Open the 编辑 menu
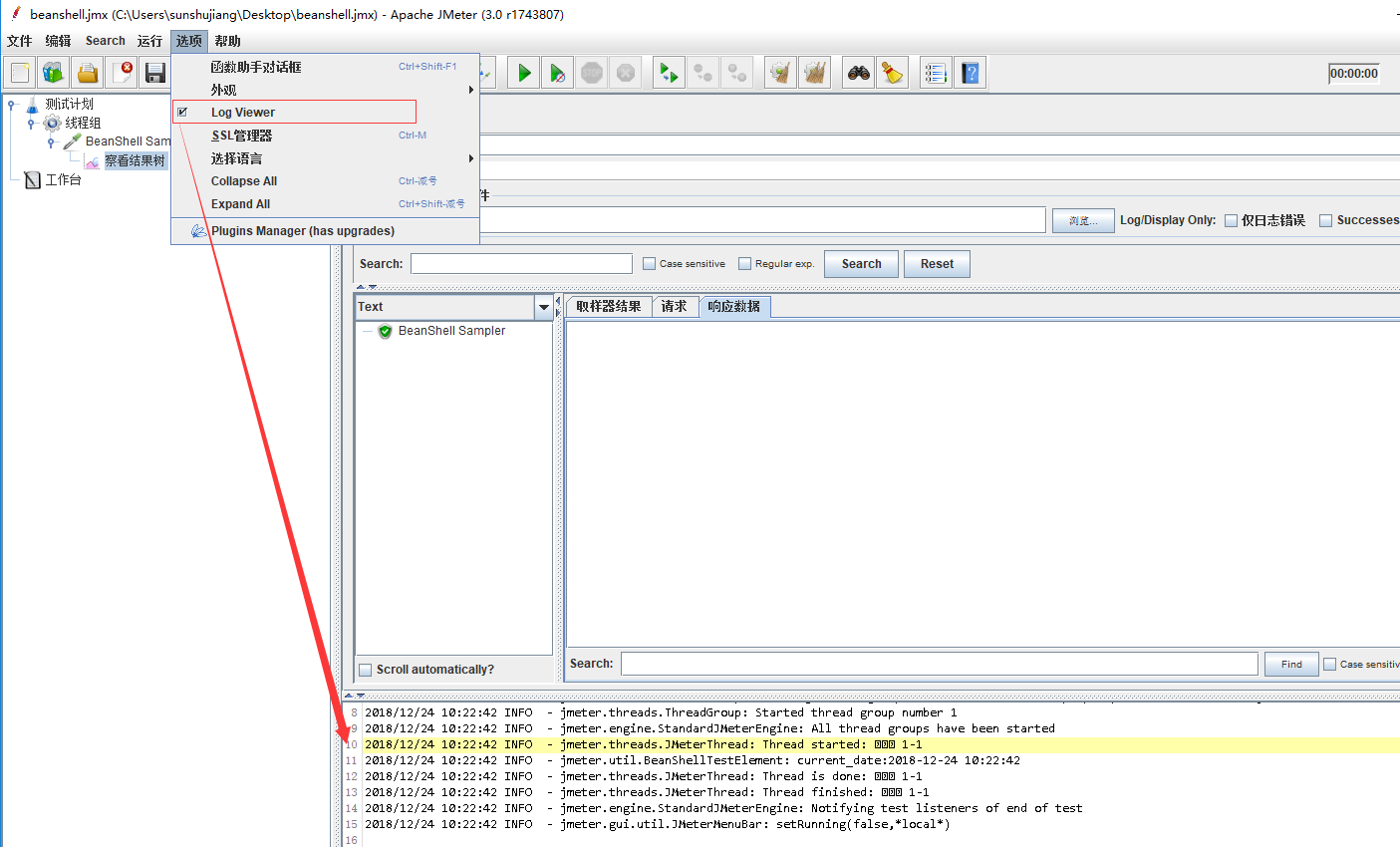The width and height of the screenshot is (1400, 847). [x=58, y=41]
